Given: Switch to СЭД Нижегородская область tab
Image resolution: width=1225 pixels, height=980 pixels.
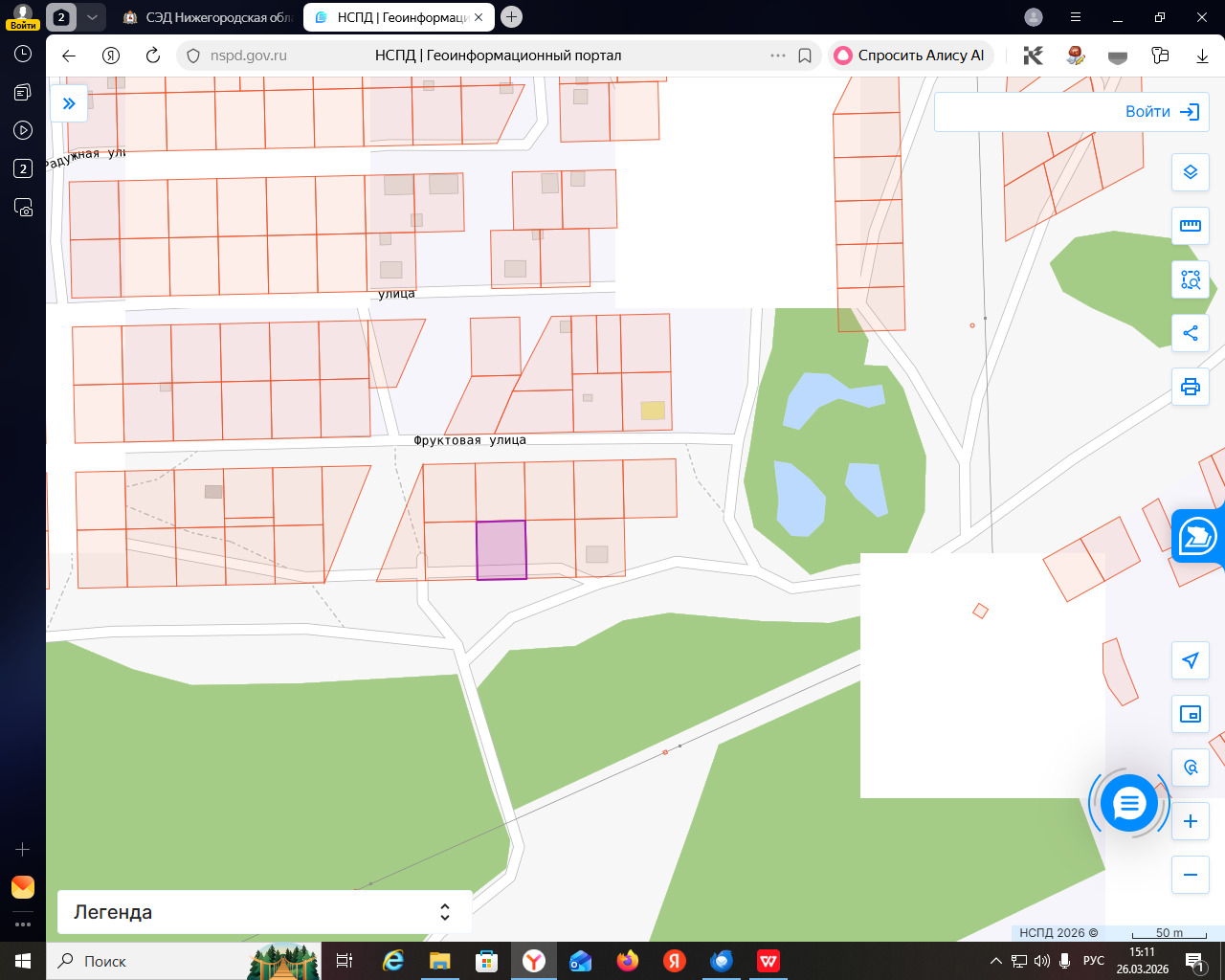Looking at the screenshot, I should 211,17.
